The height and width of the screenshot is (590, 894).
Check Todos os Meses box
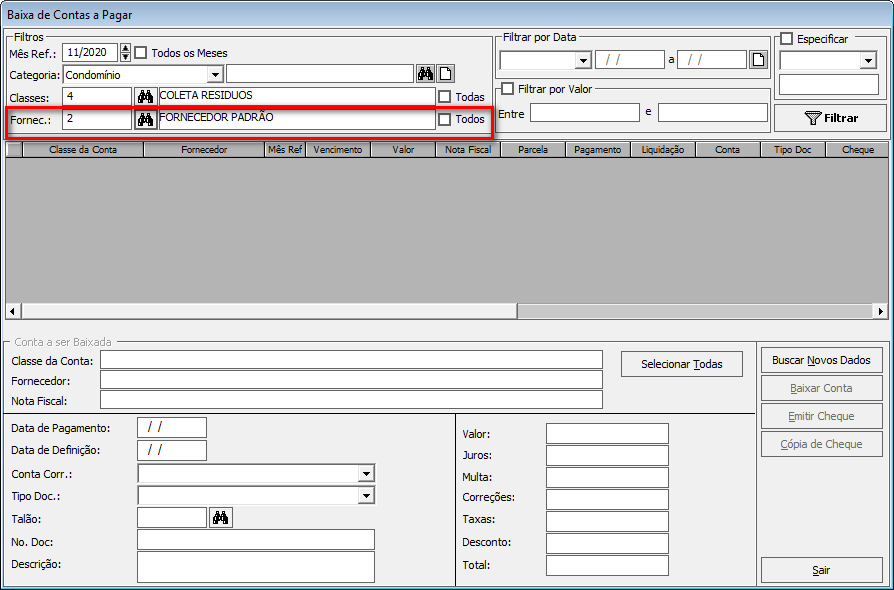140,53
